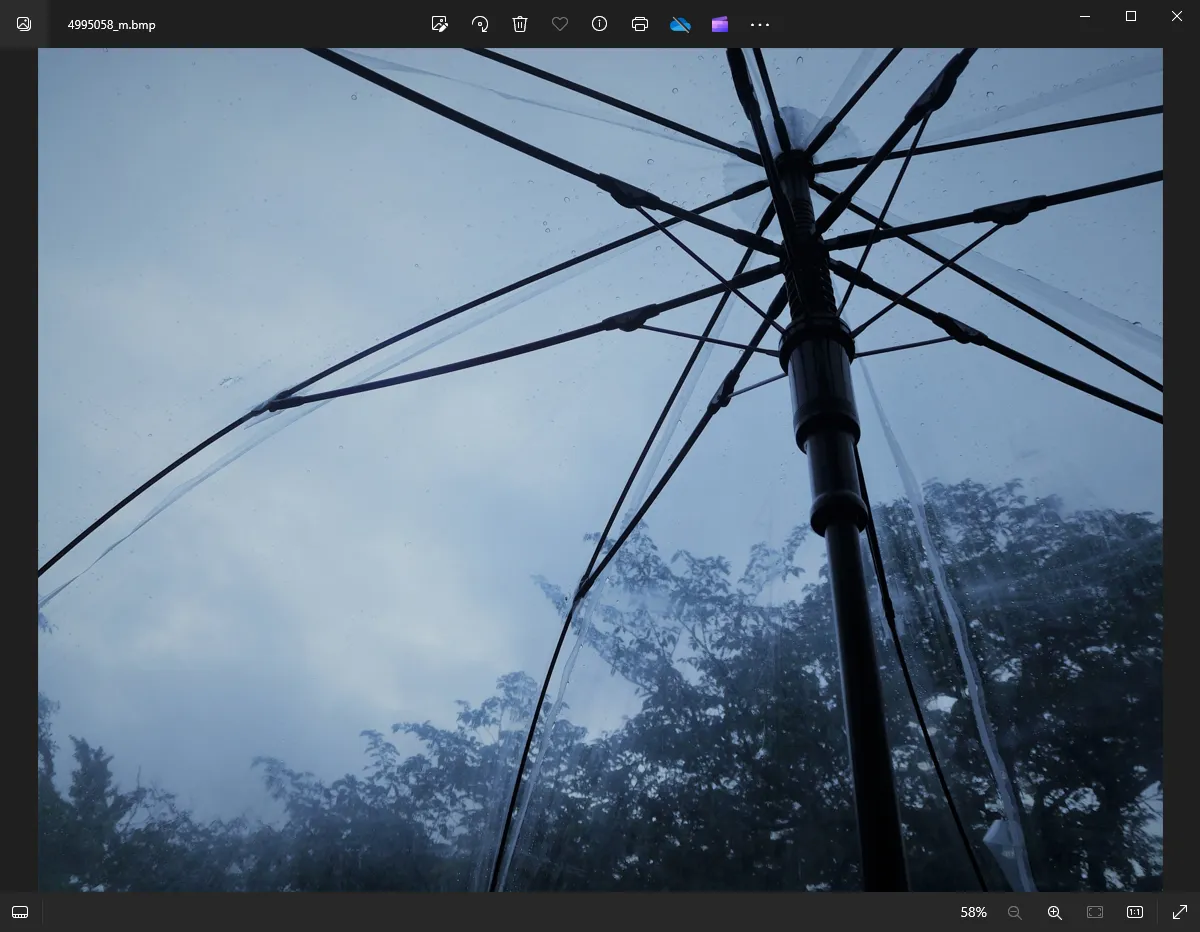Click the 58% zoom level value
Screen dimensions: 1200x932
(x=973, y=912)
